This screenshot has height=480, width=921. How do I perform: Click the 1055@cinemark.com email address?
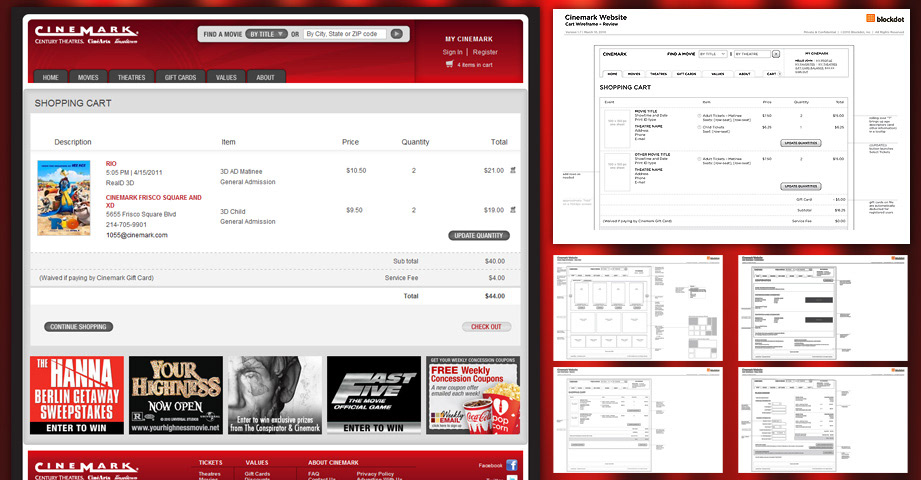(136, 235)
